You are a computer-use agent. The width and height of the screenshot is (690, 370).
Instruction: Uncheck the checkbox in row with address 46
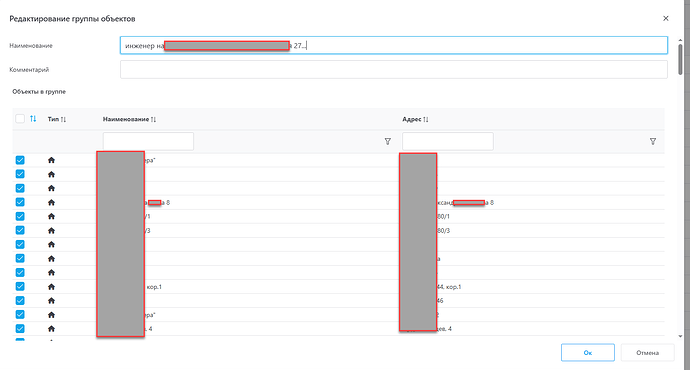click(x=20, y=300)
